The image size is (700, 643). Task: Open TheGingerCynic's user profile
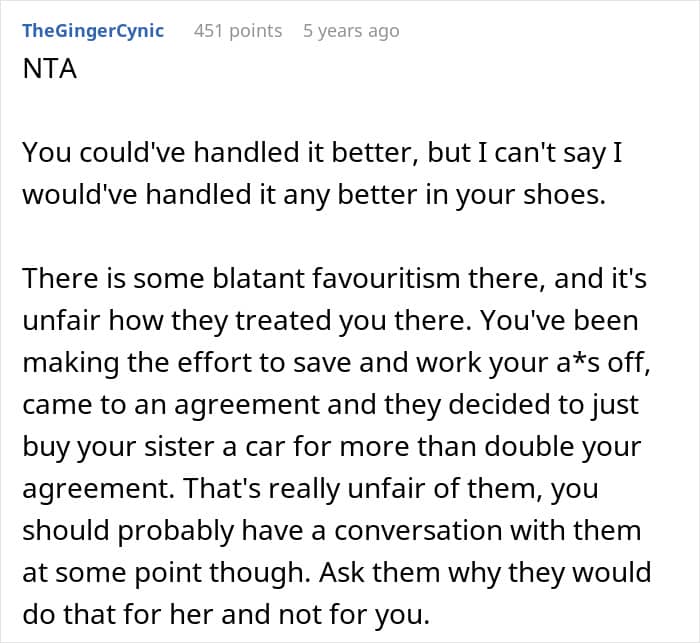[x=93, y=31]
